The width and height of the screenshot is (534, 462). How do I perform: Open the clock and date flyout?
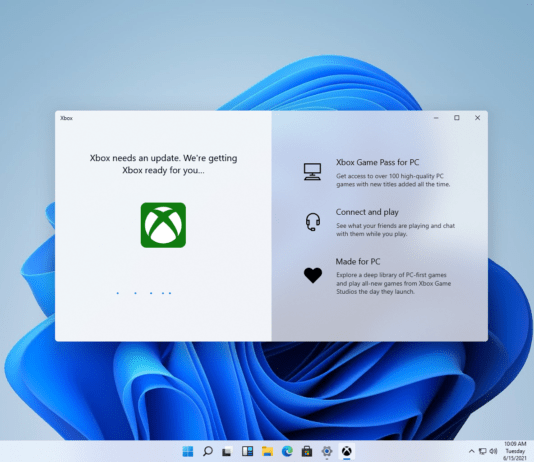pyautogui.click(x=515, y=451)
